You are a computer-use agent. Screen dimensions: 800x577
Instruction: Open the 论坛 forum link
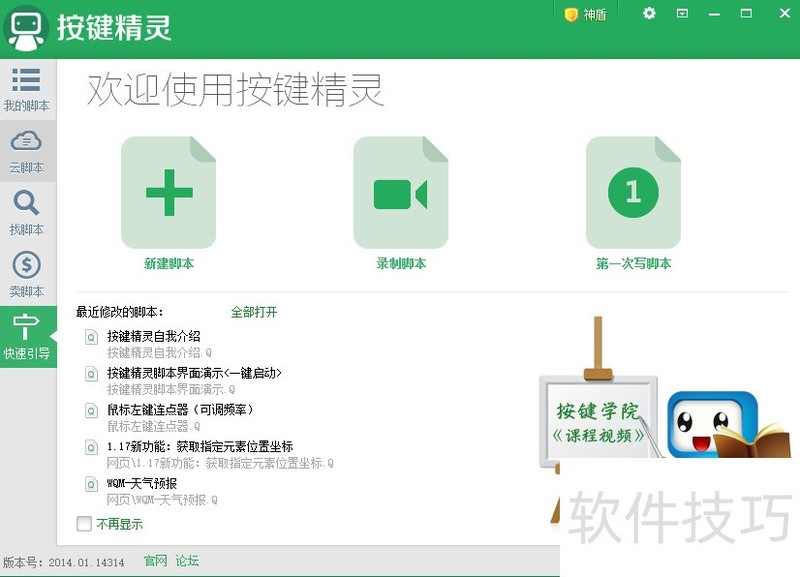[187, 561]
